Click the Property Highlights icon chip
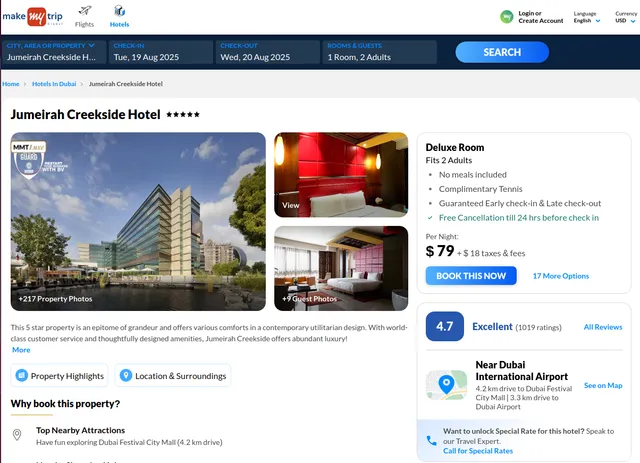 [60, 375]
